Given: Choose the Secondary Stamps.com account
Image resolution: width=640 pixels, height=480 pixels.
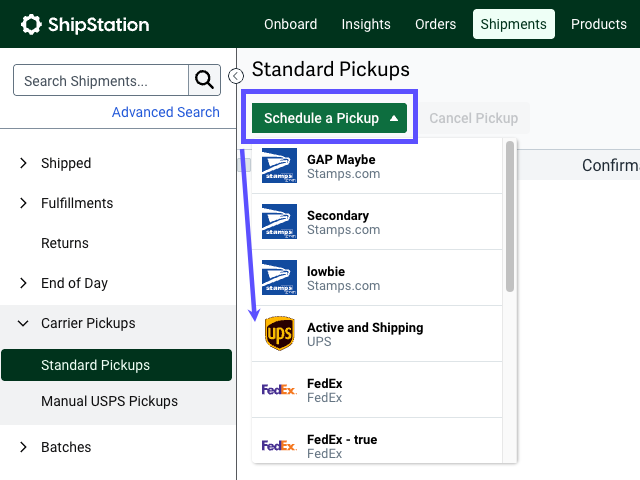Looking at the screenshot, I should (x=377, y=222).
